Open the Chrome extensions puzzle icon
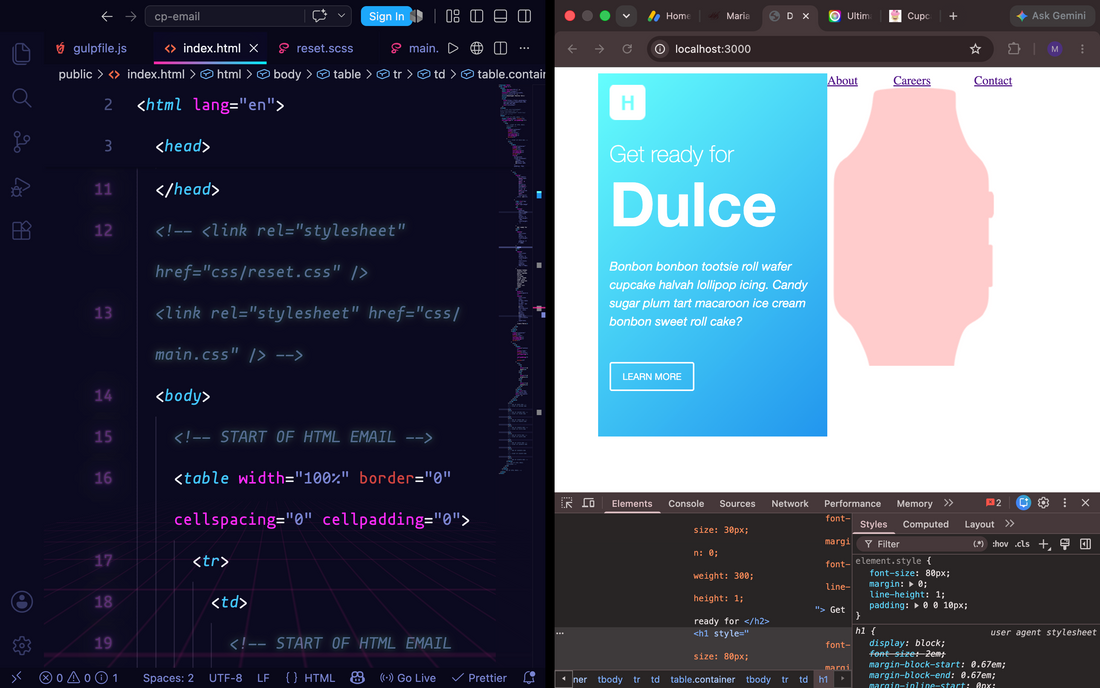This screenshot has height=688, width=1100. [x=1014, y=49]
